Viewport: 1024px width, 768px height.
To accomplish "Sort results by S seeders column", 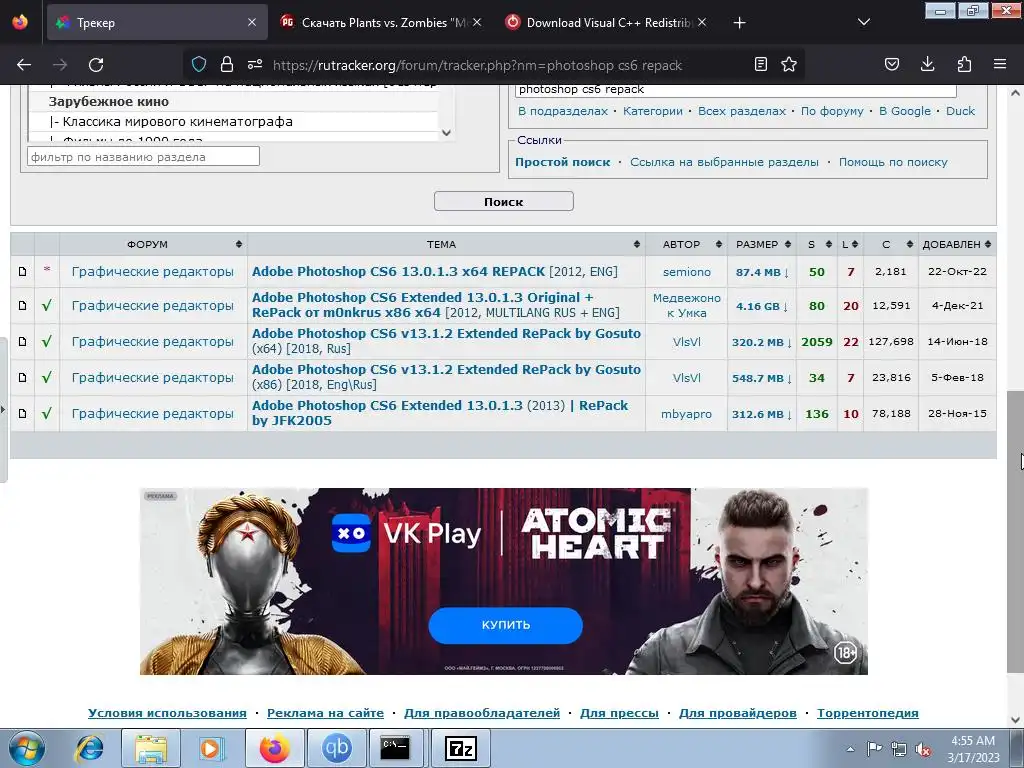I will [x=817, y=244].
